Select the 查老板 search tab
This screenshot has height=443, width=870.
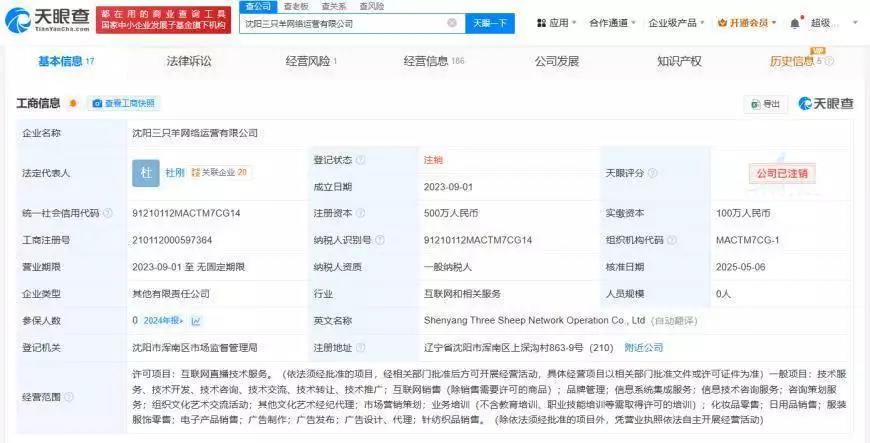[296, 7]
